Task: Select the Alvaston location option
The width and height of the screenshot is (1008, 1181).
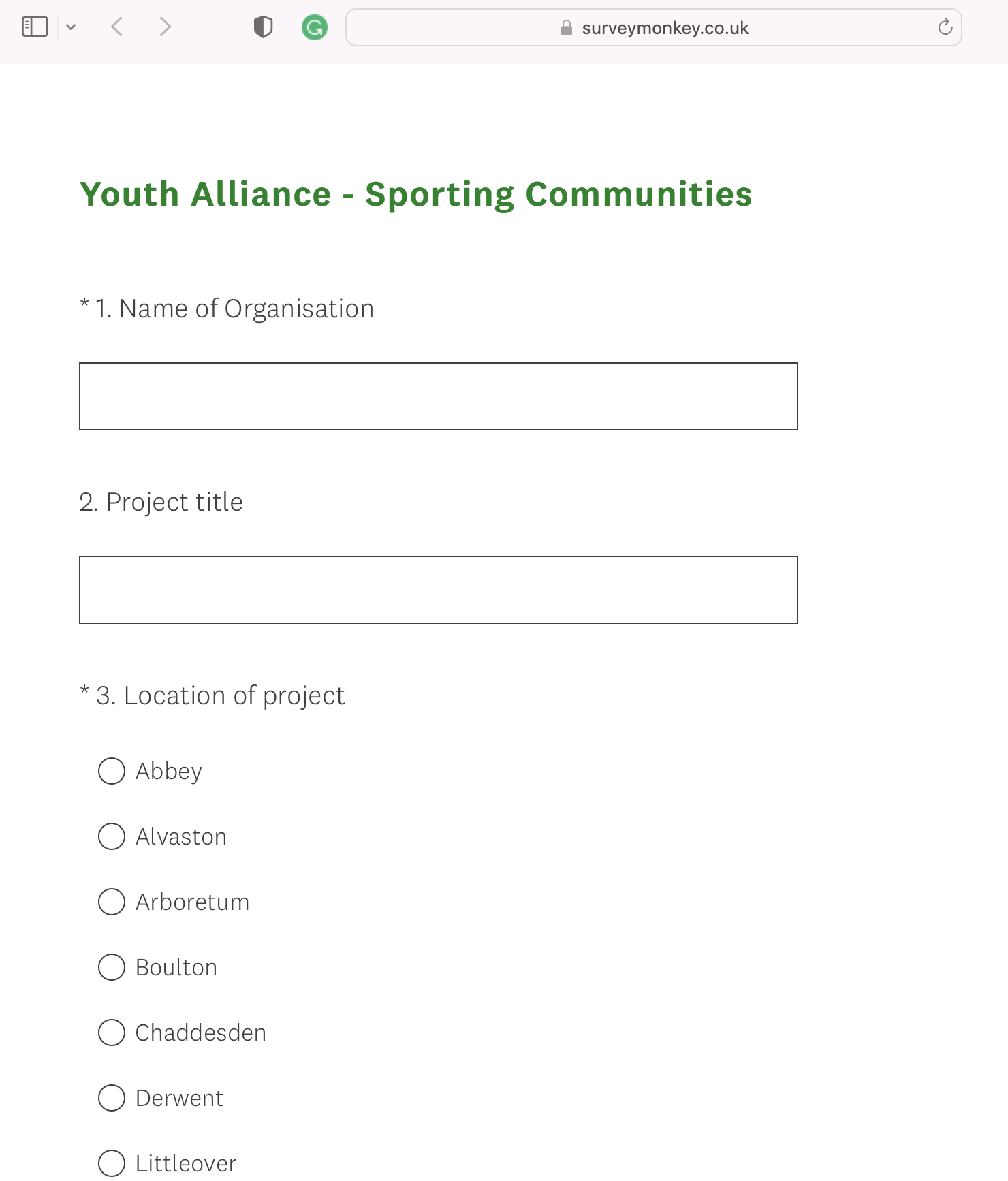Action: 112,836
